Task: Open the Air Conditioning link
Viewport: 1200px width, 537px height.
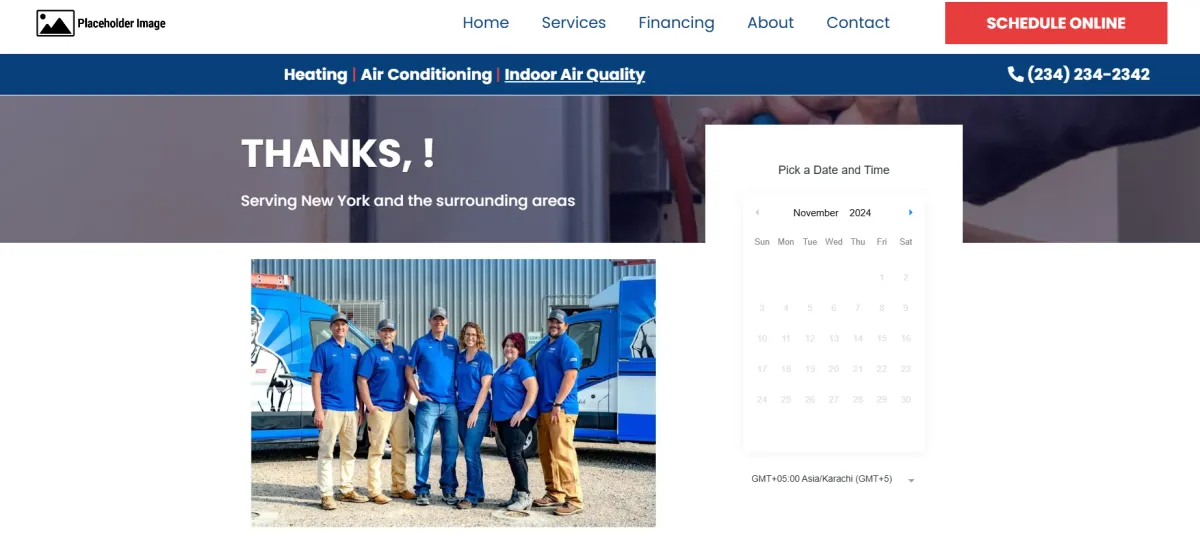Action: click(426, 74)
